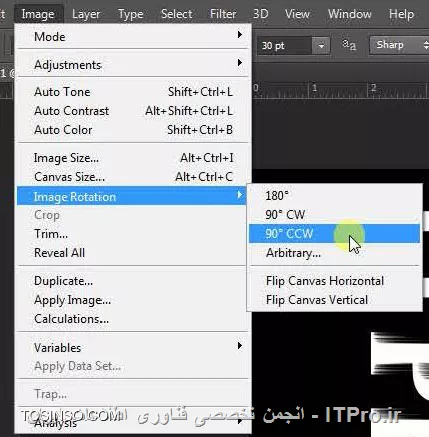Select Image Rotation menu entry

(x=132, y=196)
